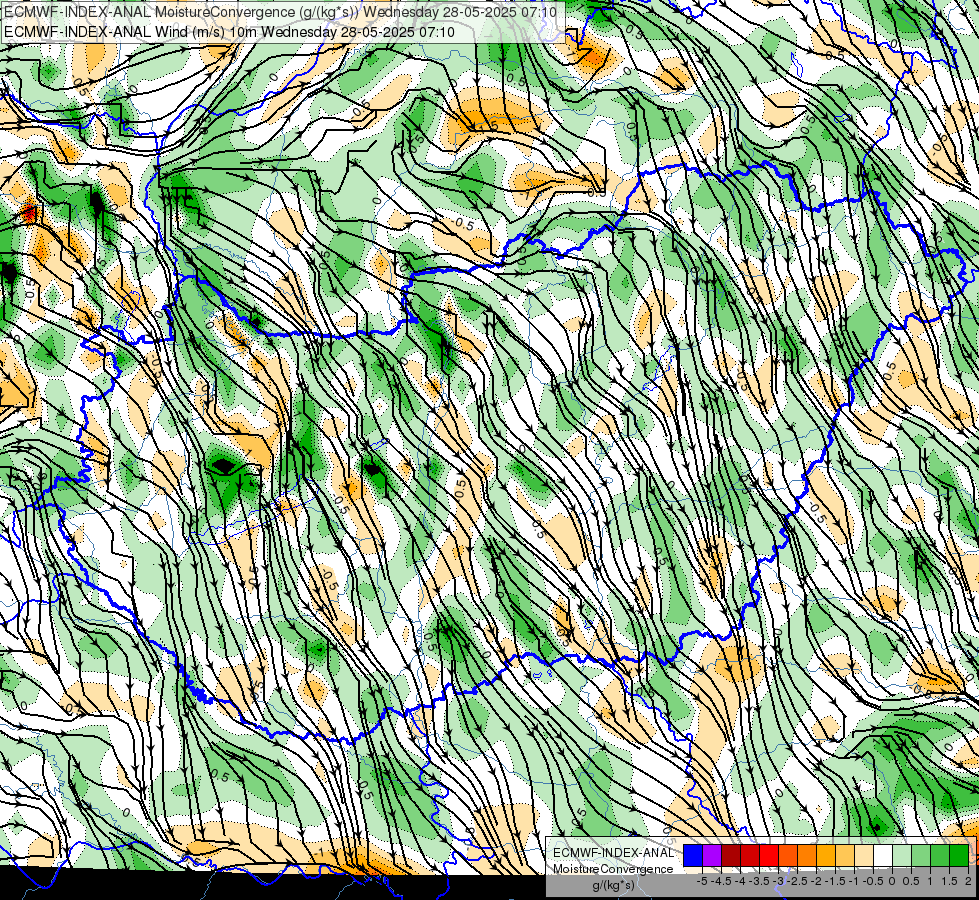The image size is (979, 900).
Task: Click the light orange swatch between -1.5 and -1
Action: [845, 855]
